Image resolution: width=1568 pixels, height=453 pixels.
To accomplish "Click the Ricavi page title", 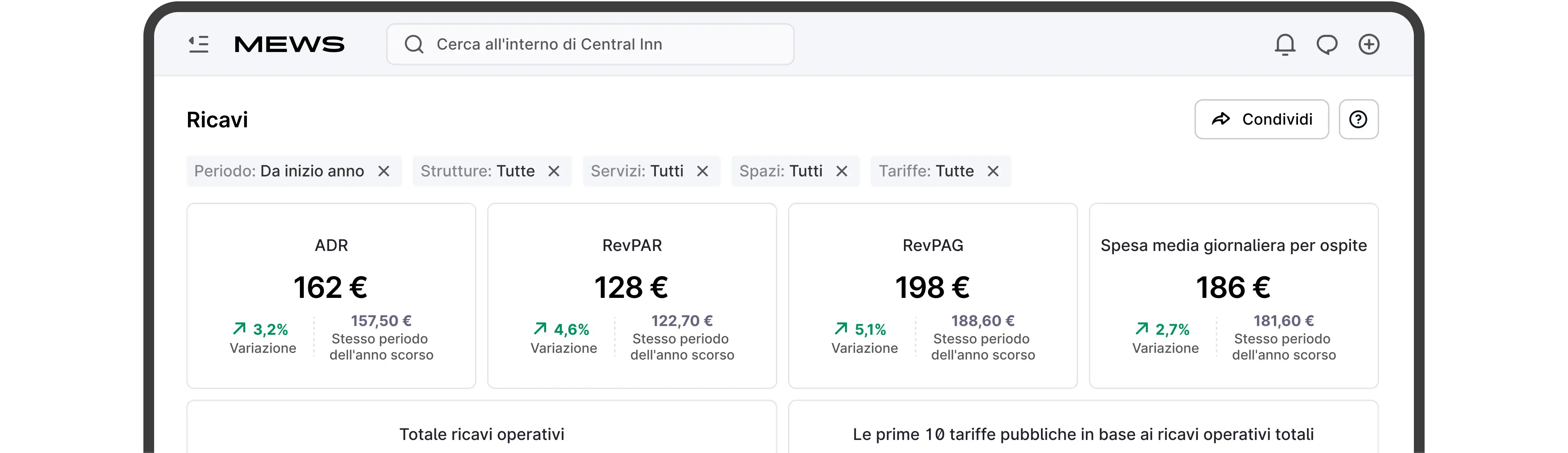I will pos(217,120).
